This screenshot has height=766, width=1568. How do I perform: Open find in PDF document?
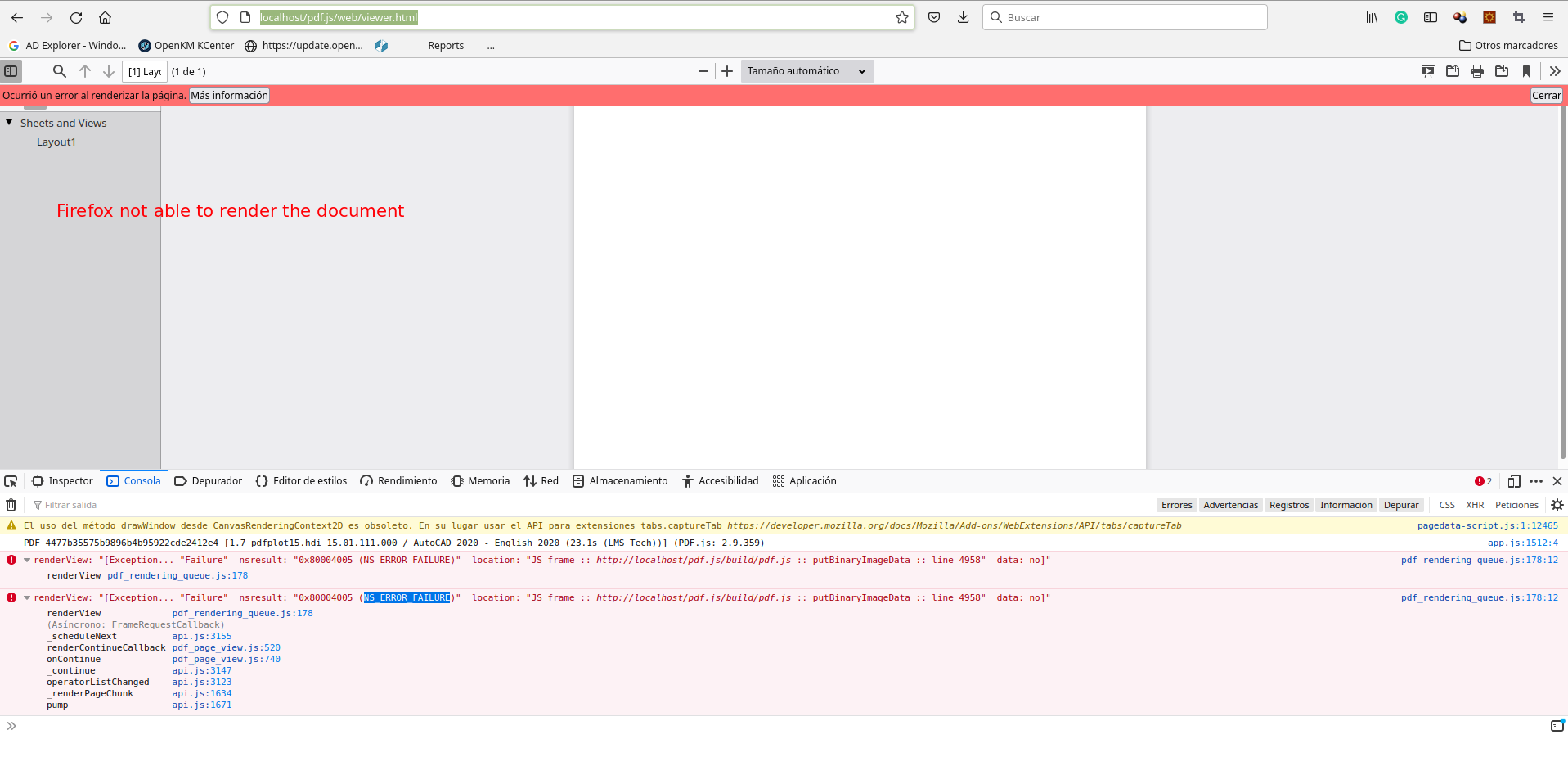click(x=60, y=71)
